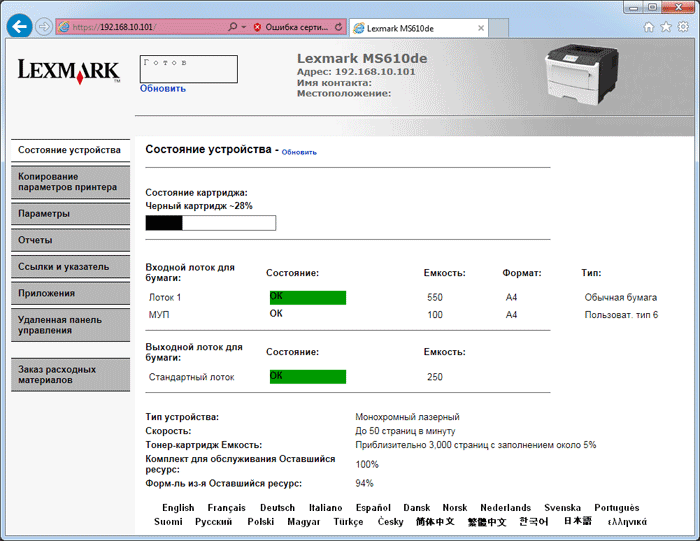Switch language to English
The width and height of the screenshot is (700, 541).
click(x=178, y=508)
